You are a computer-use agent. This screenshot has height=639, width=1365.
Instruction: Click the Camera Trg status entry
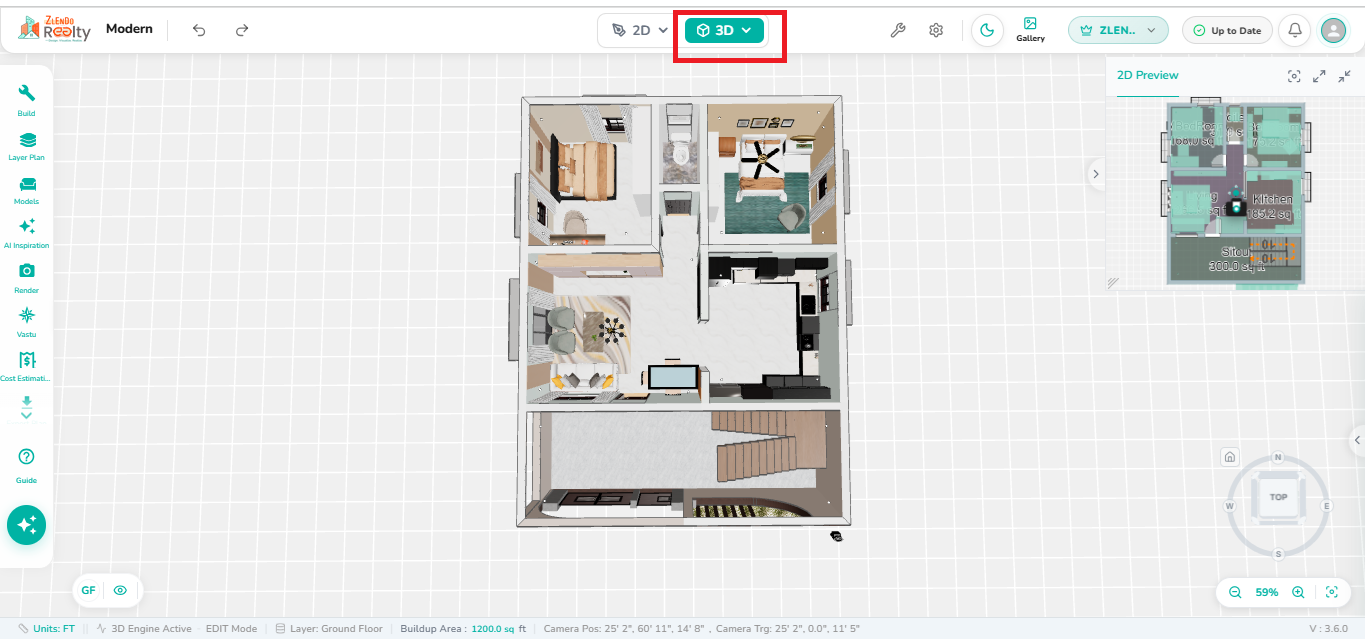(788, 629)
